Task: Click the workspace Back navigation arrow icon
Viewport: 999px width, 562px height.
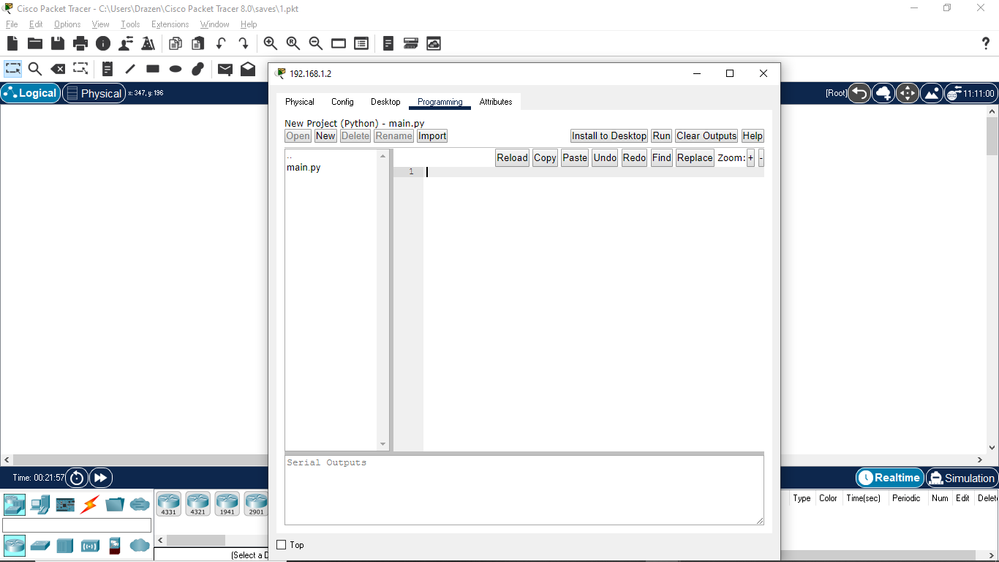Action: point(859,93)
